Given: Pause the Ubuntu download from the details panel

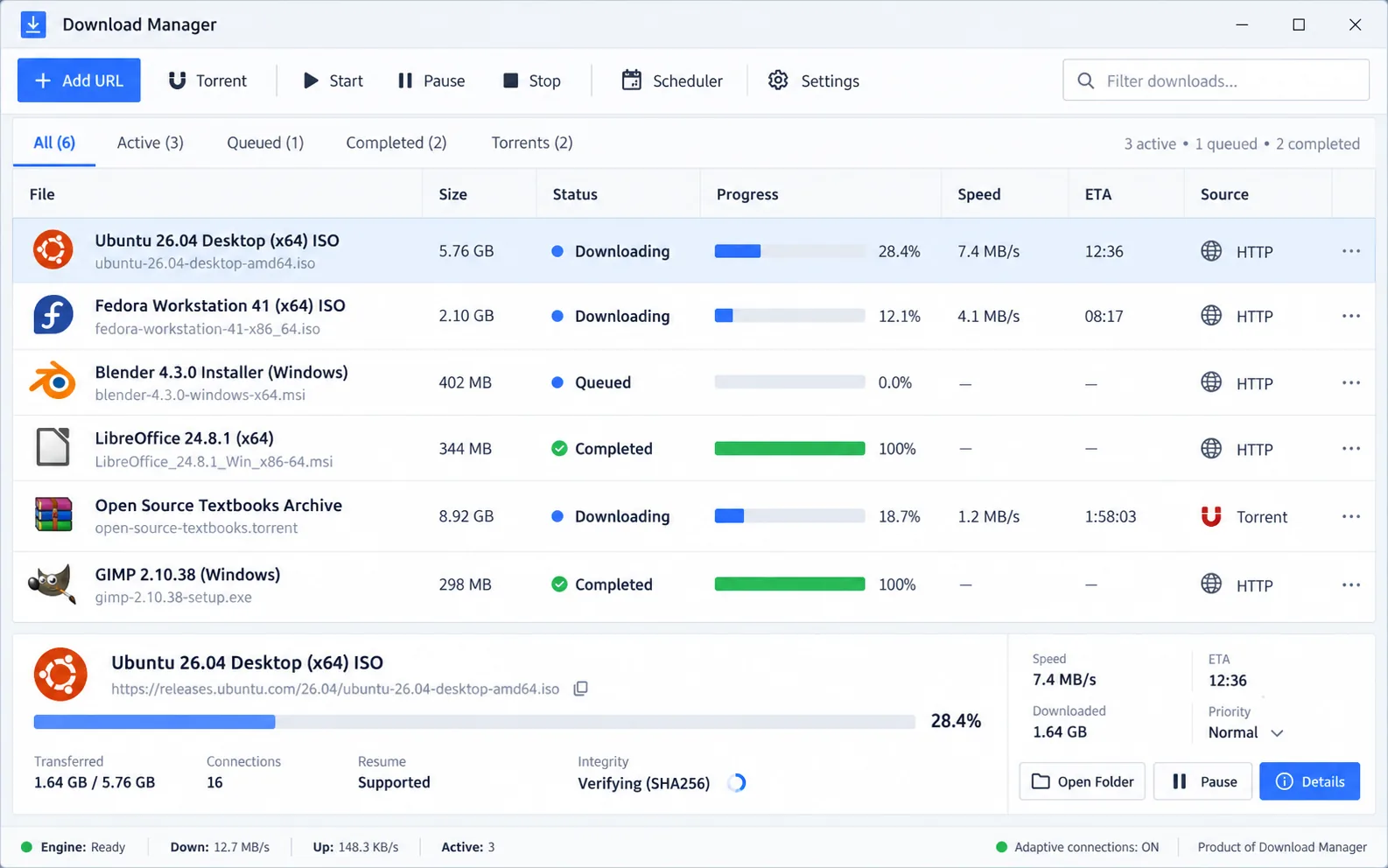Looking at the screenshot, I should pyautogui.click(x=1202, y=781).
